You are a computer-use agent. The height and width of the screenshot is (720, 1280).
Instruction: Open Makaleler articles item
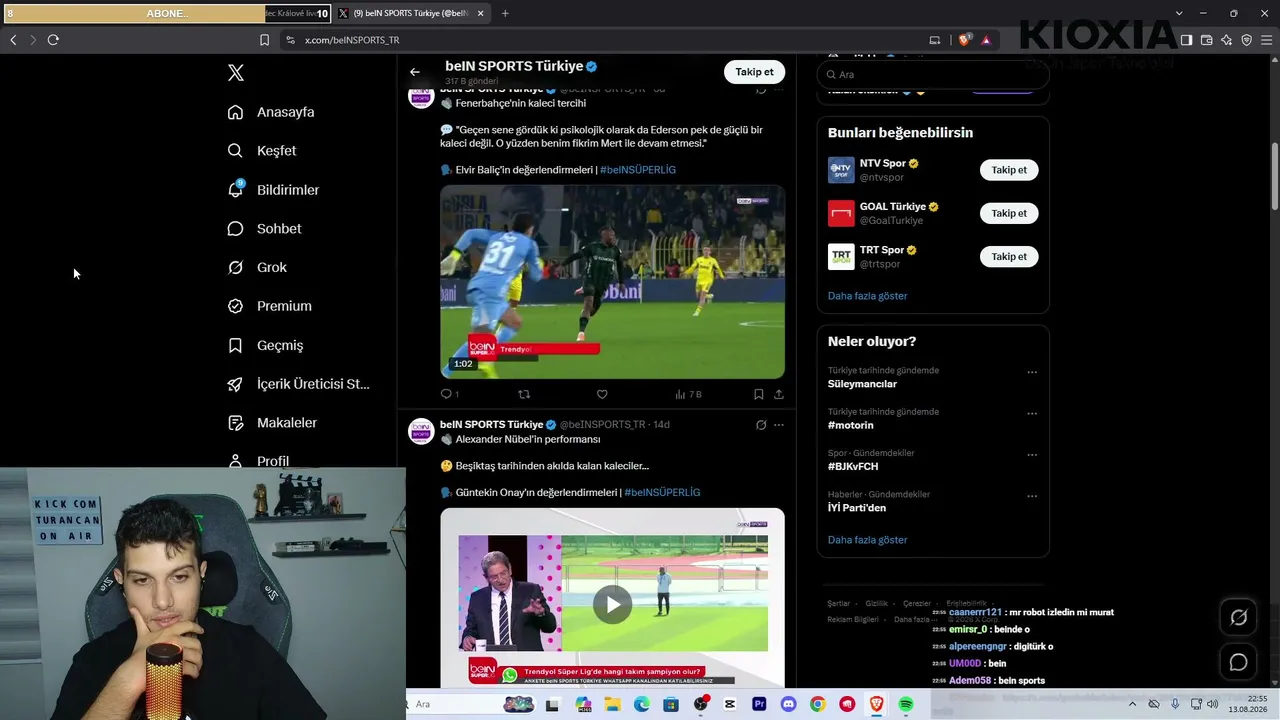tap(272, 423)
